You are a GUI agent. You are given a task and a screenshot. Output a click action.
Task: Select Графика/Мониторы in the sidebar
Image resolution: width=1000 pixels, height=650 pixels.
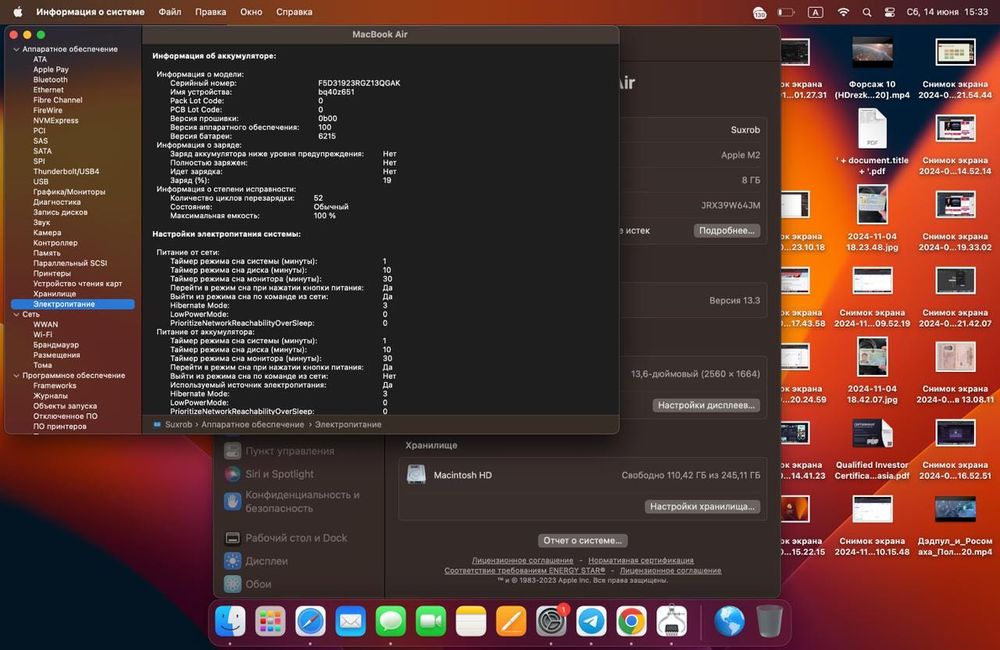click(70, 192)
